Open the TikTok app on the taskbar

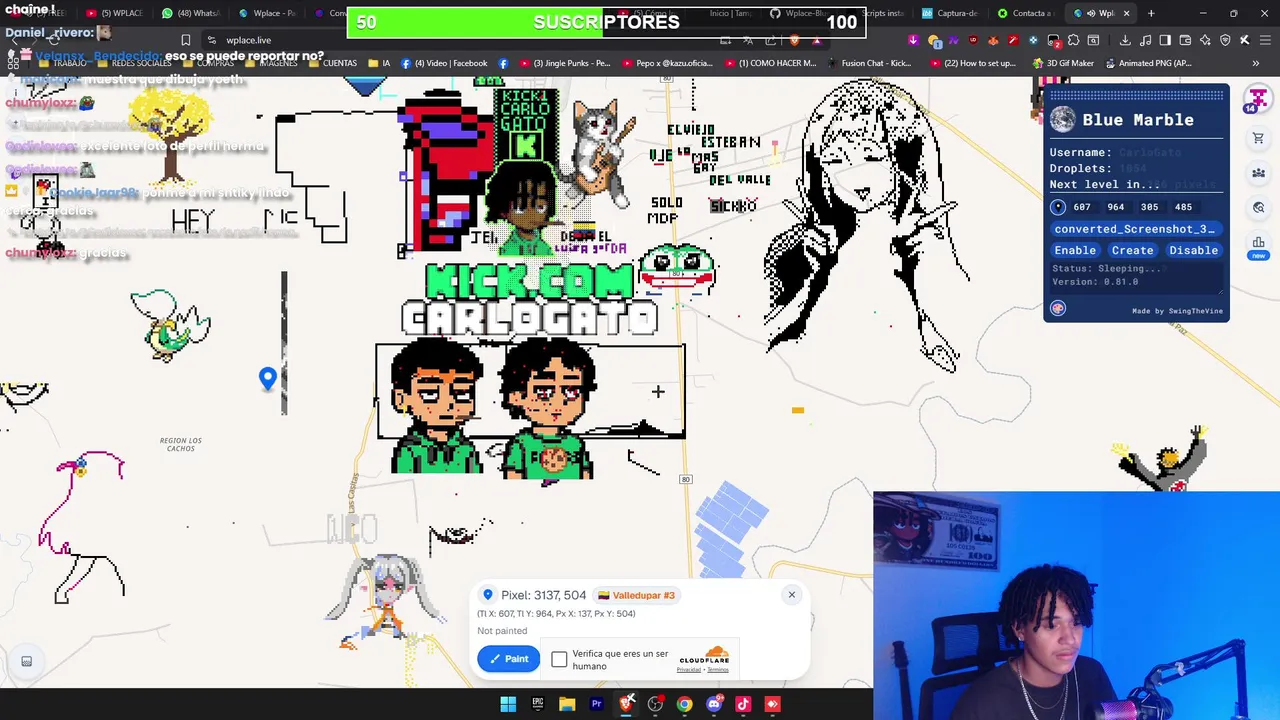point(743,704)
